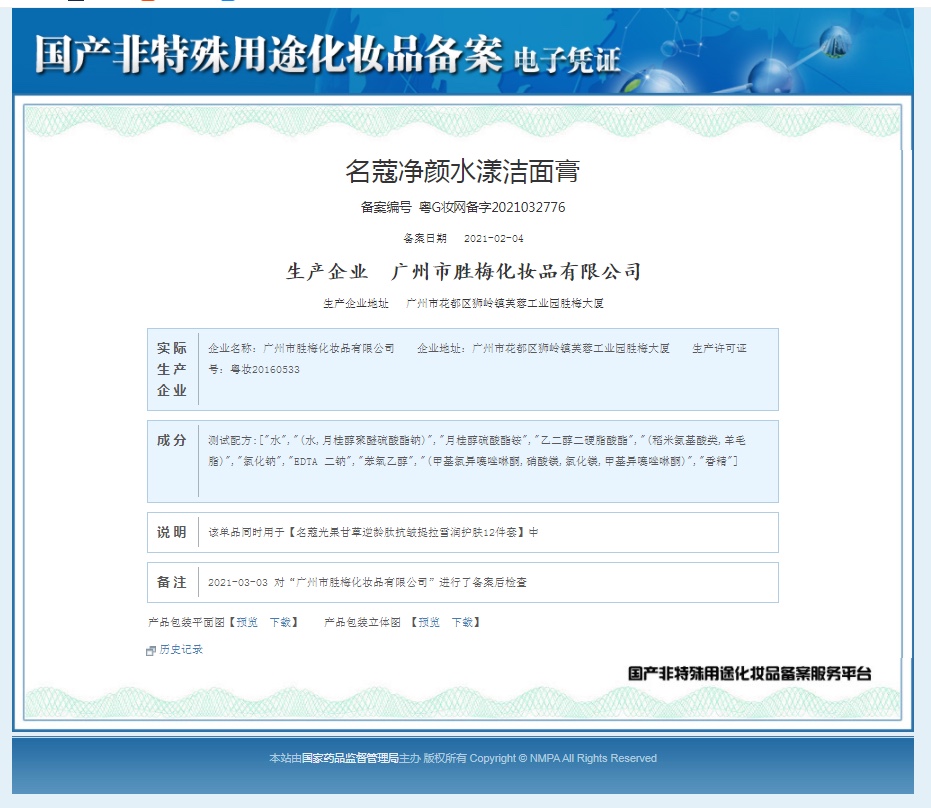
Task: Click the 实际生产企业 section label
Action: (172, 369)
